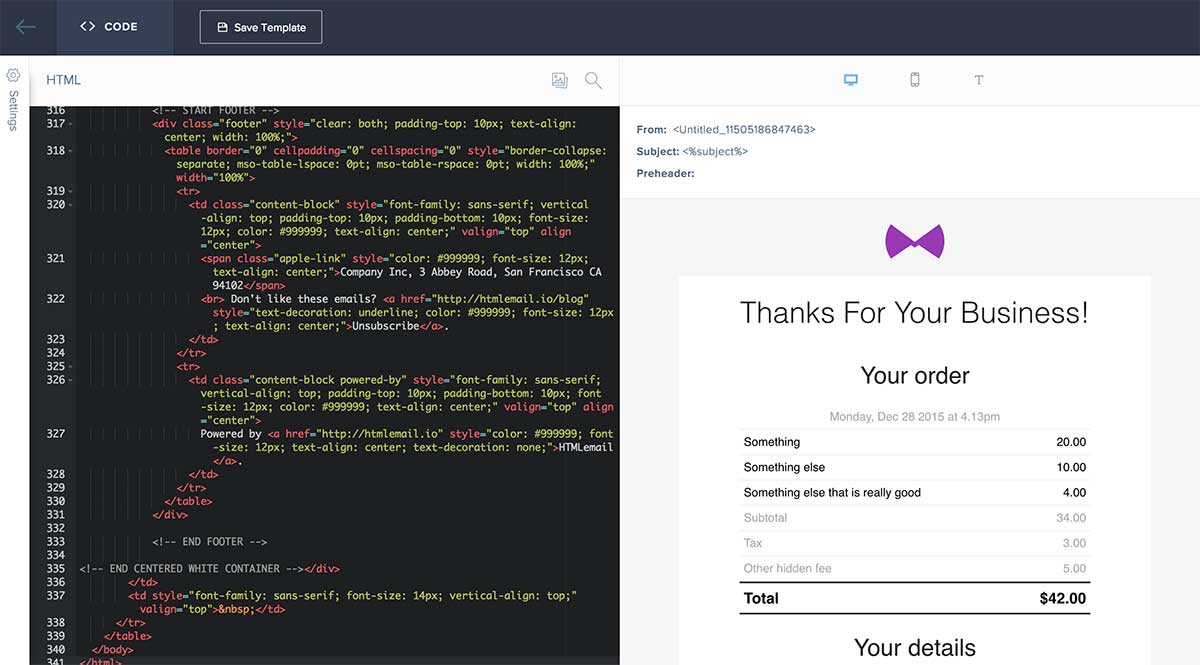This screenshot has height=665, width=1200.
Task: Click the 3.00 tax value
Action: point(1074,543)
